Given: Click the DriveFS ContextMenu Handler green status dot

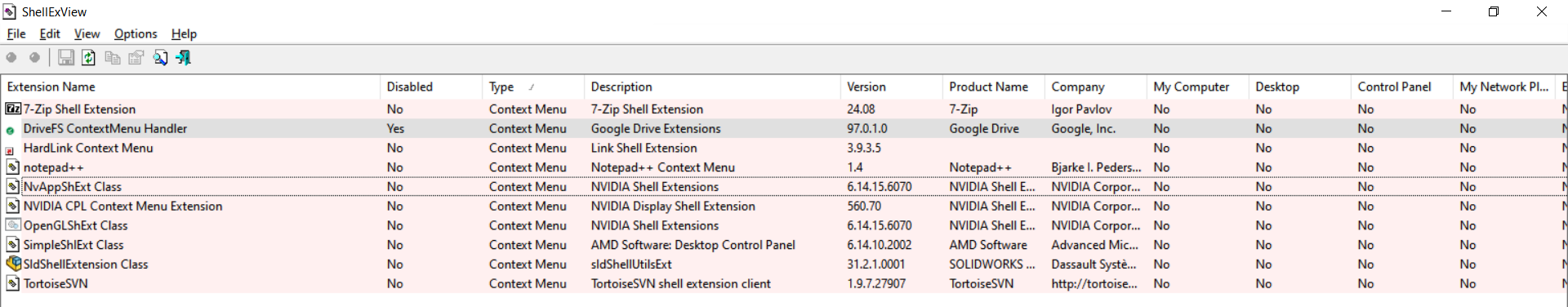Looking at the screenshot, I should pyautogui.click(x=10, y=130).
